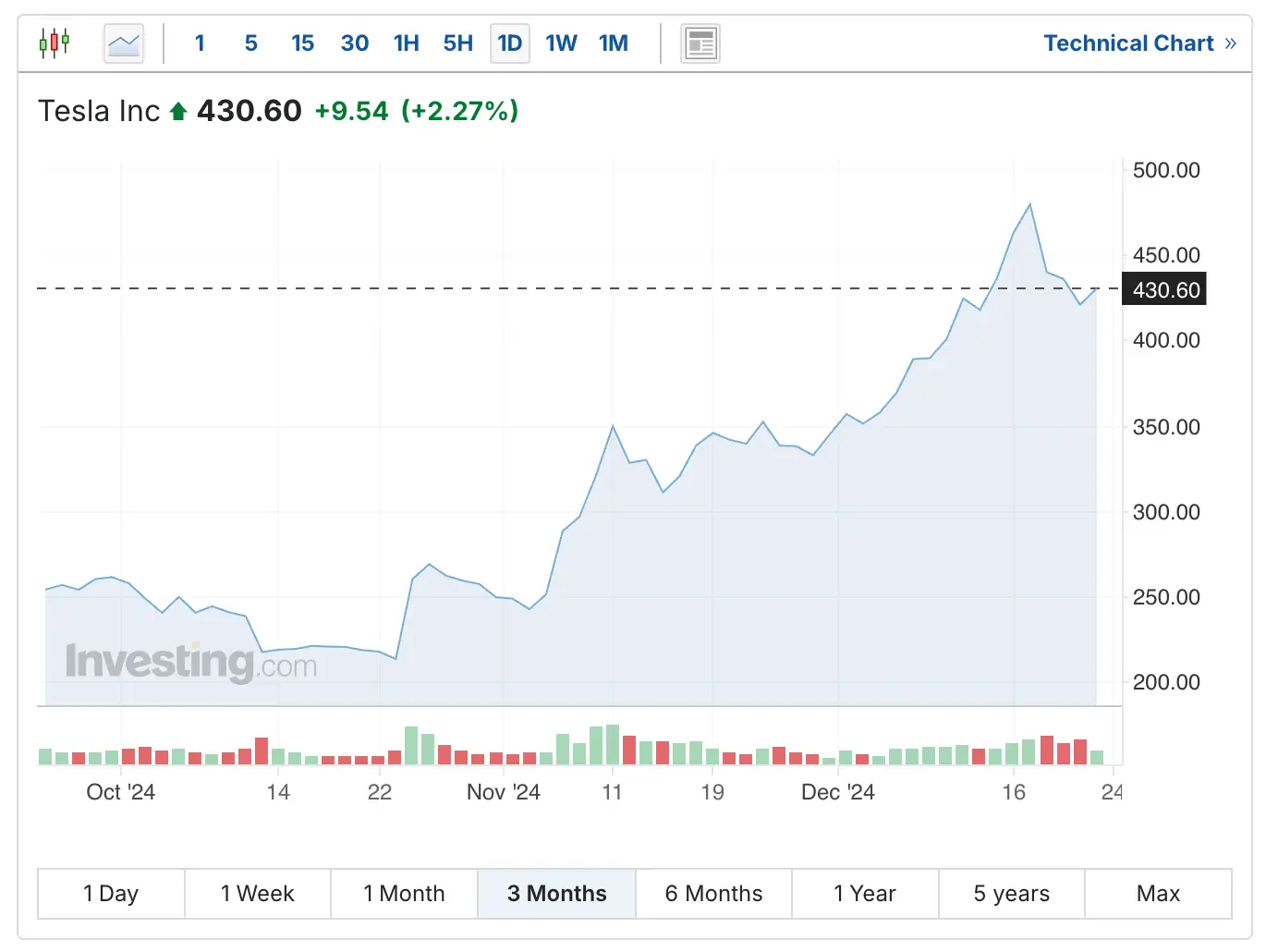The image size is (1266, 952).
Task: Select the 5H interval
Action: click(x=457, y=43)
